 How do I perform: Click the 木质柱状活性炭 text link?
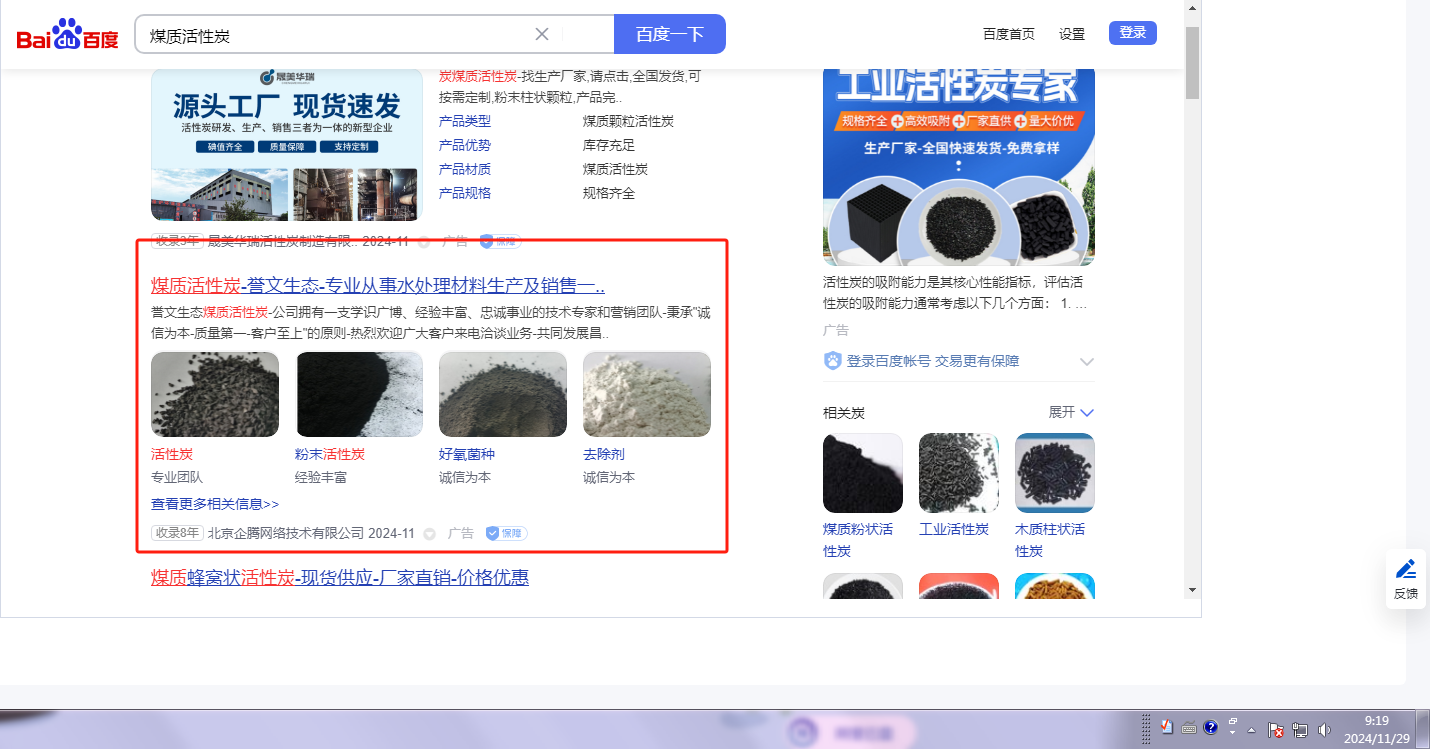[x=1050, y=540]
